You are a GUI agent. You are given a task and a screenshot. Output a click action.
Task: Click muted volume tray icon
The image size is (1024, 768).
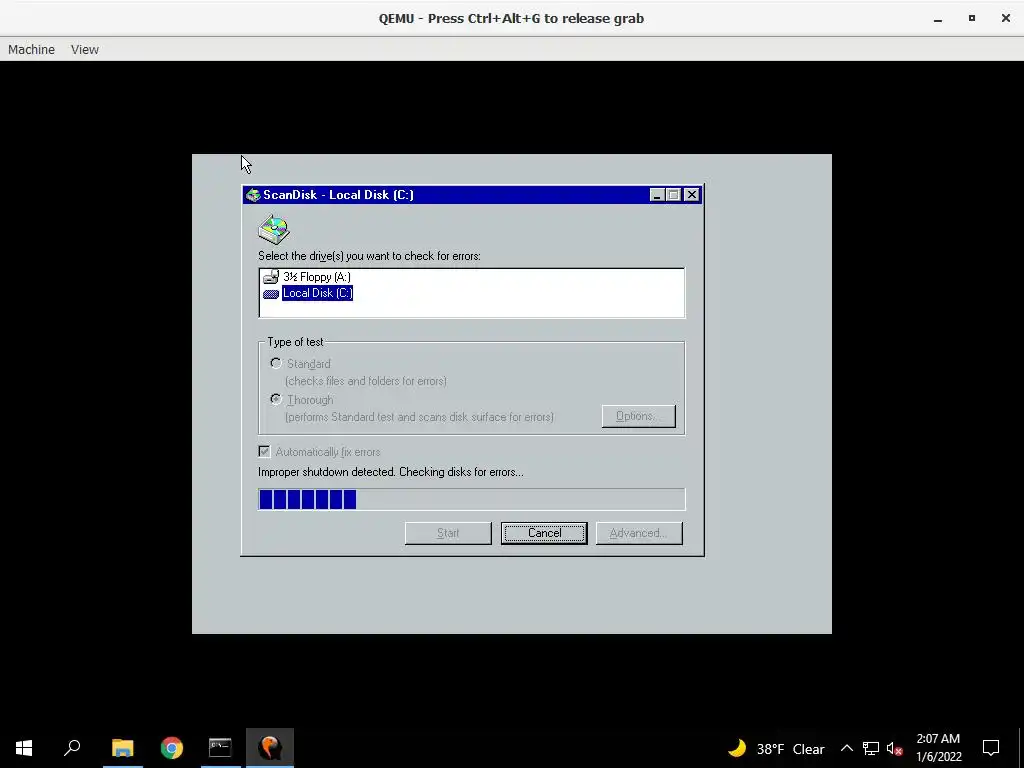(895, 748)
